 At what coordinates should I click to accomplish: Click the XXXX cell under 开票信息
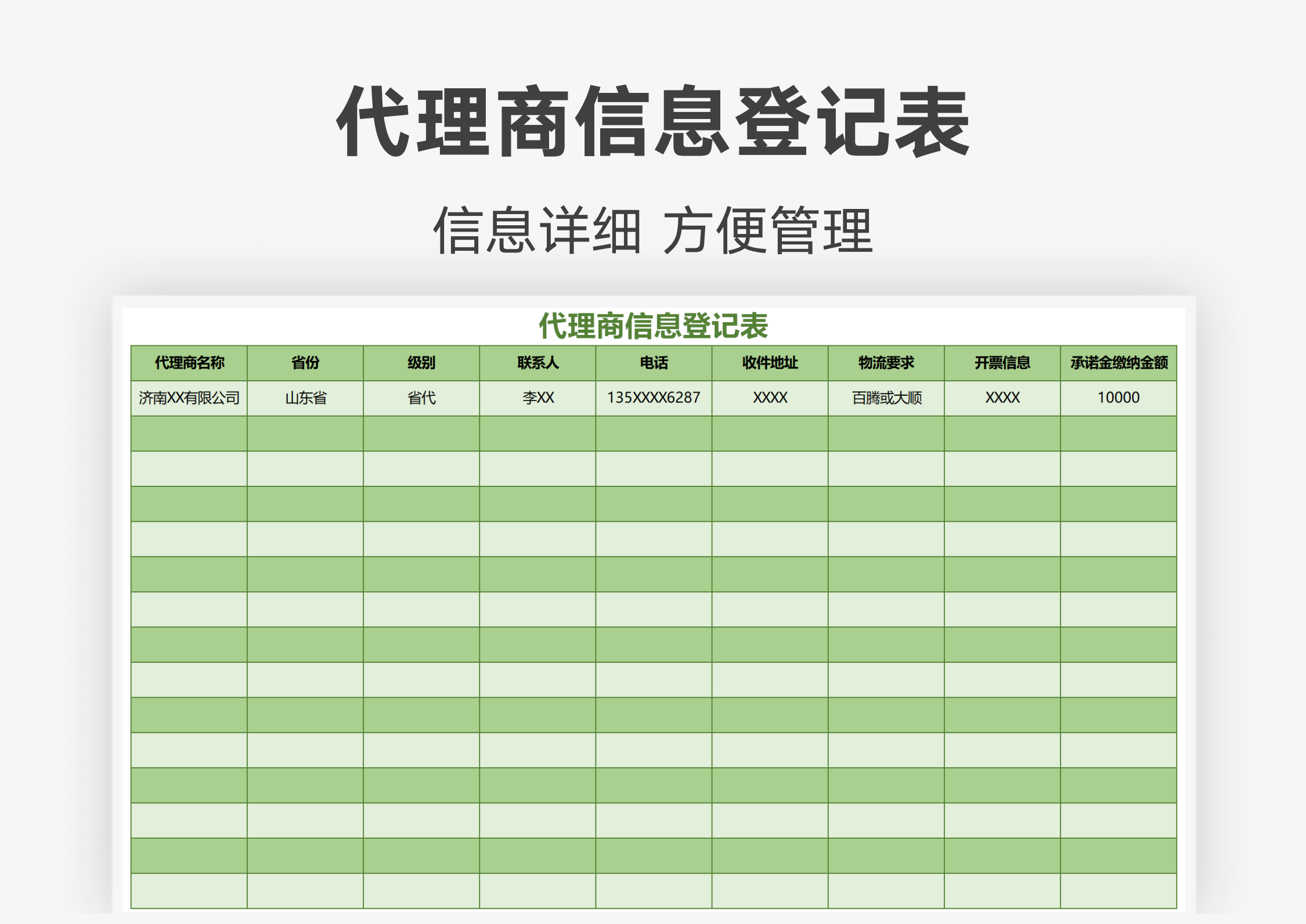click(1002, 398)
